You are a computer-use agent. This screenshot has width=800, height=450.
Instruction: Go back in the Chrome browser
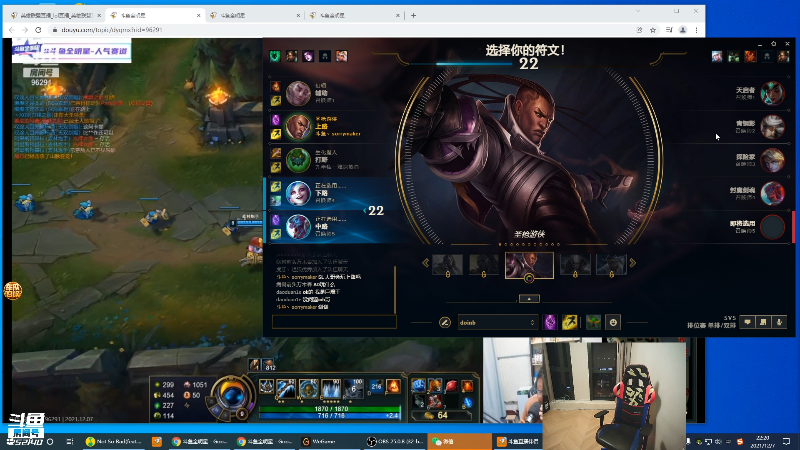click(x=11, y=30)
